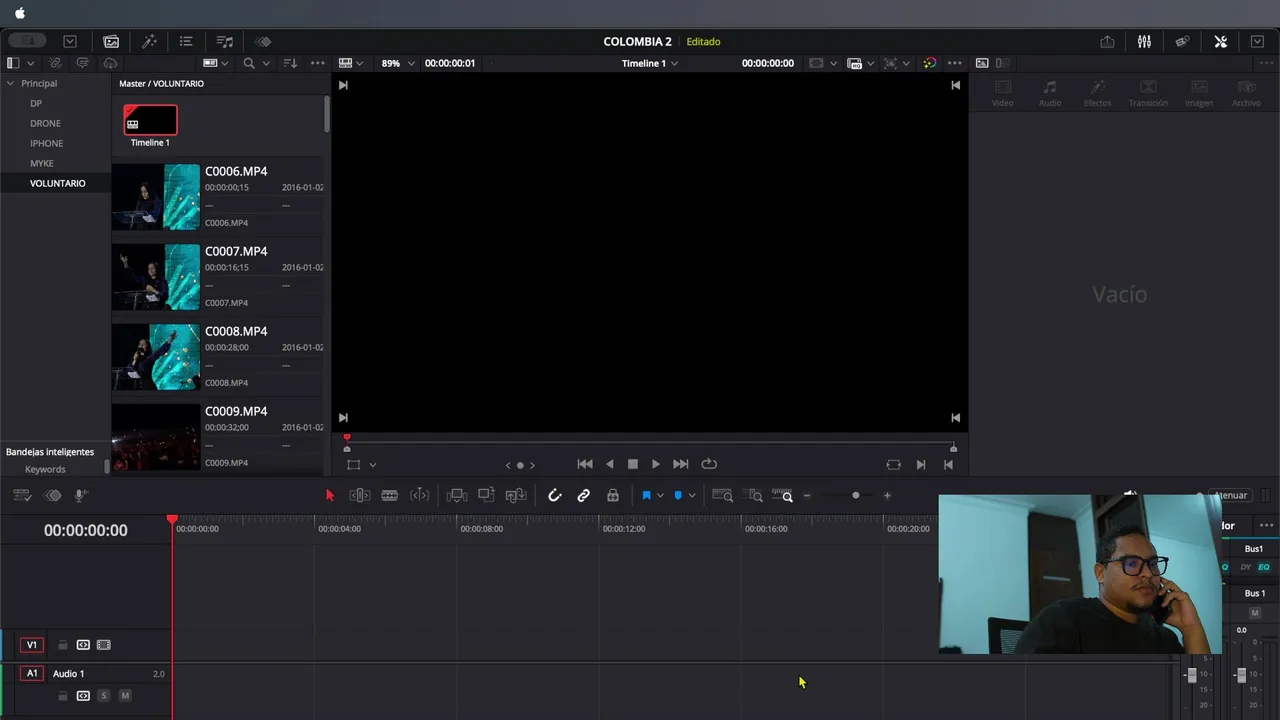Image resolution: width=1280 pixels, height=720 pixels.
Task: Click the media pool search magnifier
Action: tap(248, 63)
